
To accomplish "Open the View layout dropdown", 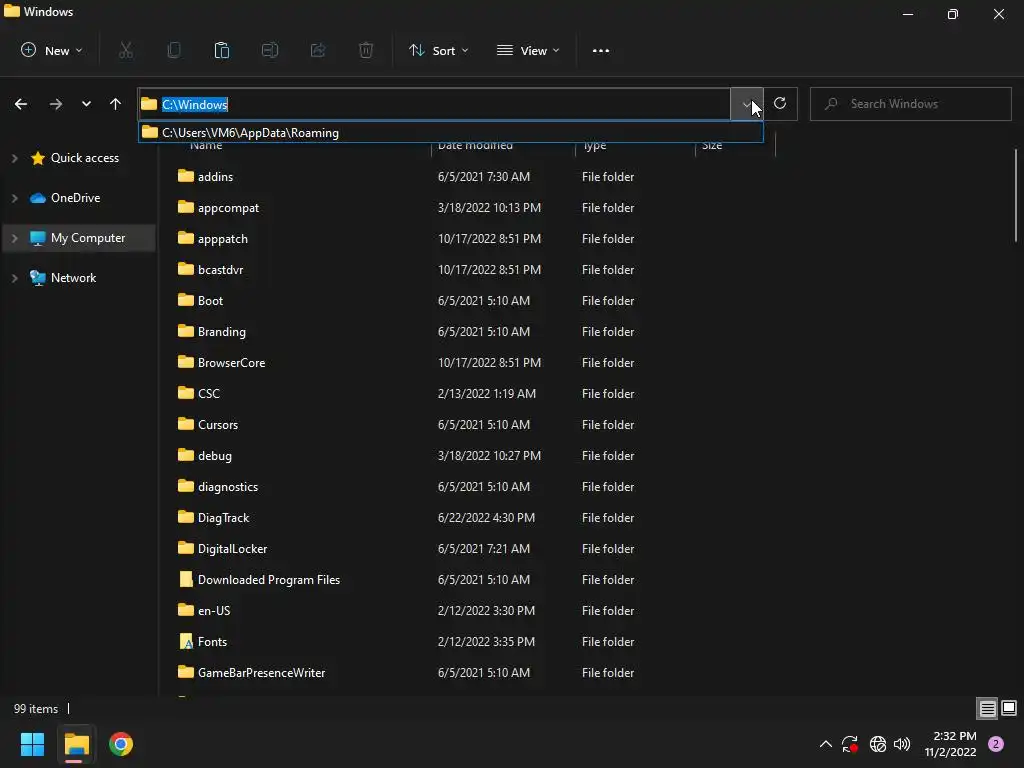I will coord(528,50).
